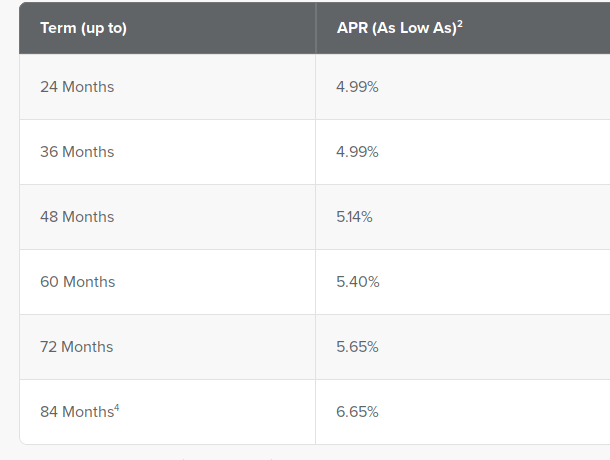Open footnote 2 beside the APR header
Image resolution: width=610 pixels, height=460 pixels.
460,22
